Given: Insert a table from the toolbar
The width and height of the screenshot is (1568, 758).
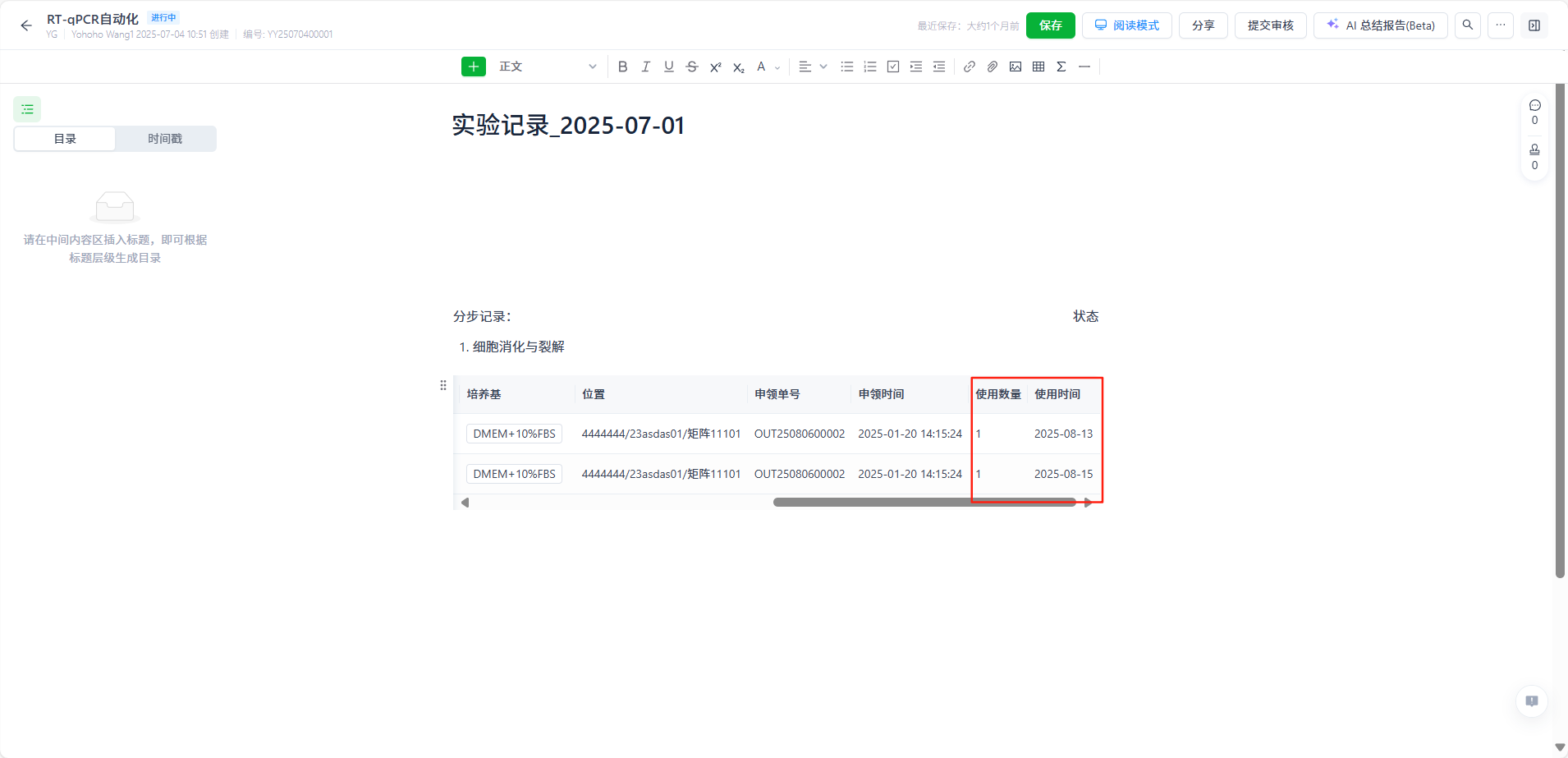Looking at the screenshot, I should (x=1038, y=67).
